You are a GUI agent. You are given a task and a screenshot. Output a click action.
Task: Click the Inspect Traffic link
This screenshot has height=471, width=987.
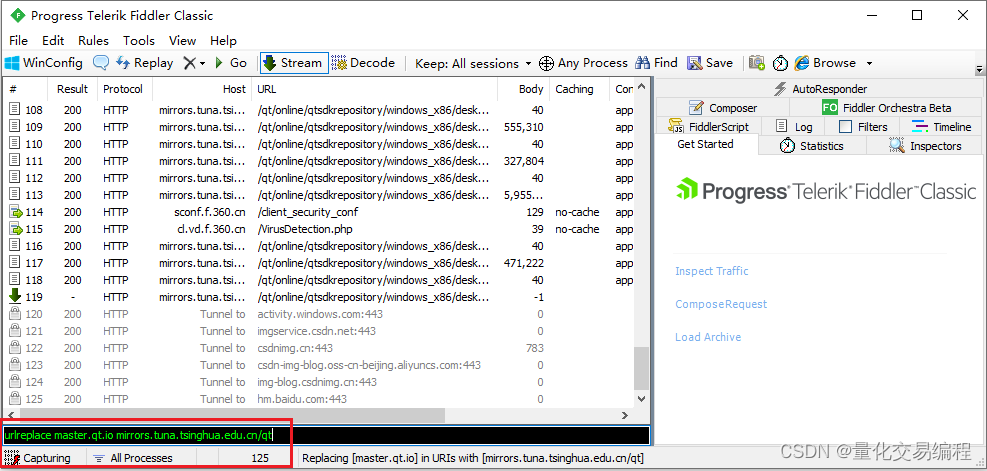pyautogui.click(x=711, y=271)
